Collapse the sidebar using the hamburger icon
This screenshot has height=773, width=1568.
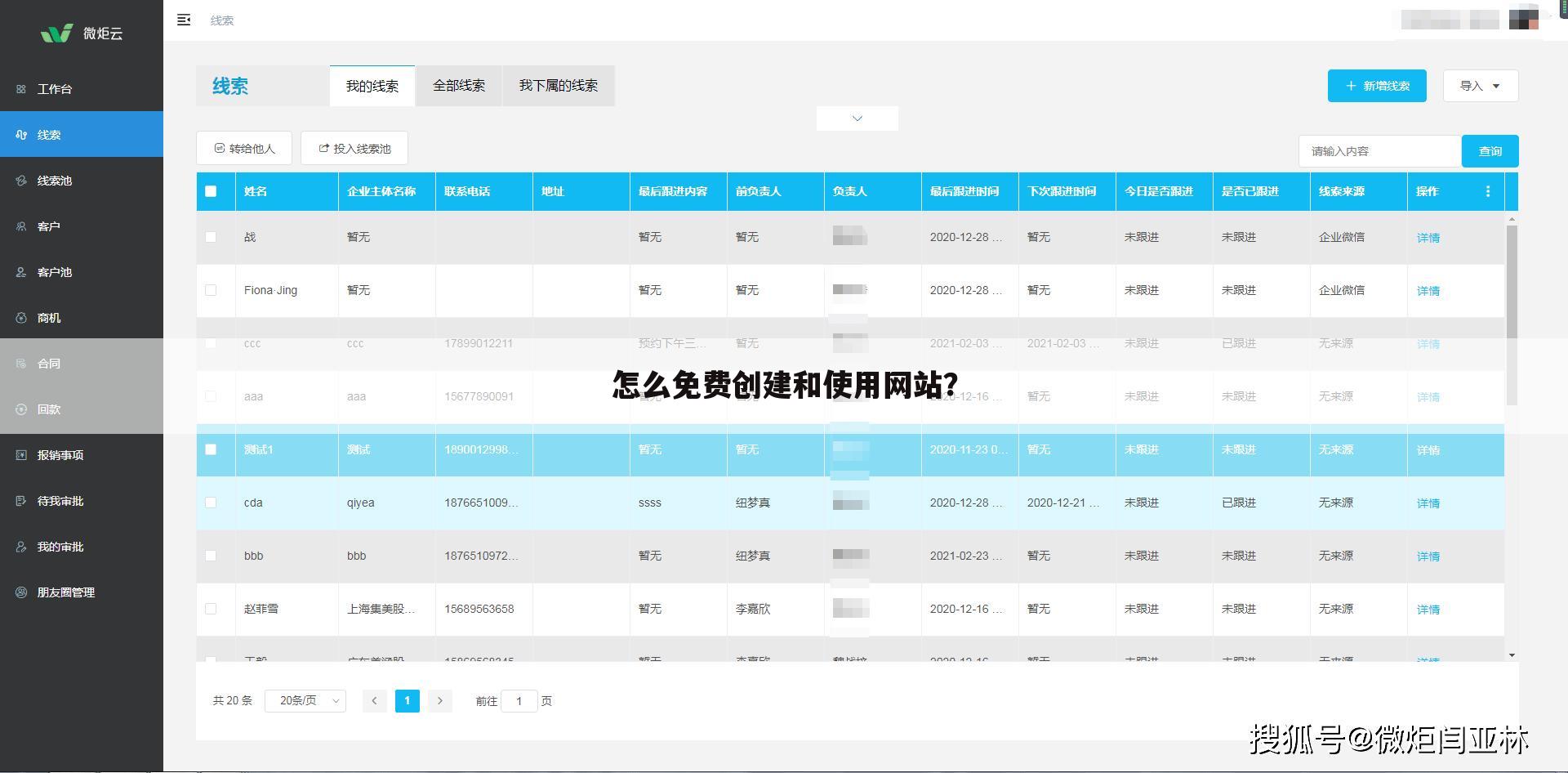coord(184,20)
